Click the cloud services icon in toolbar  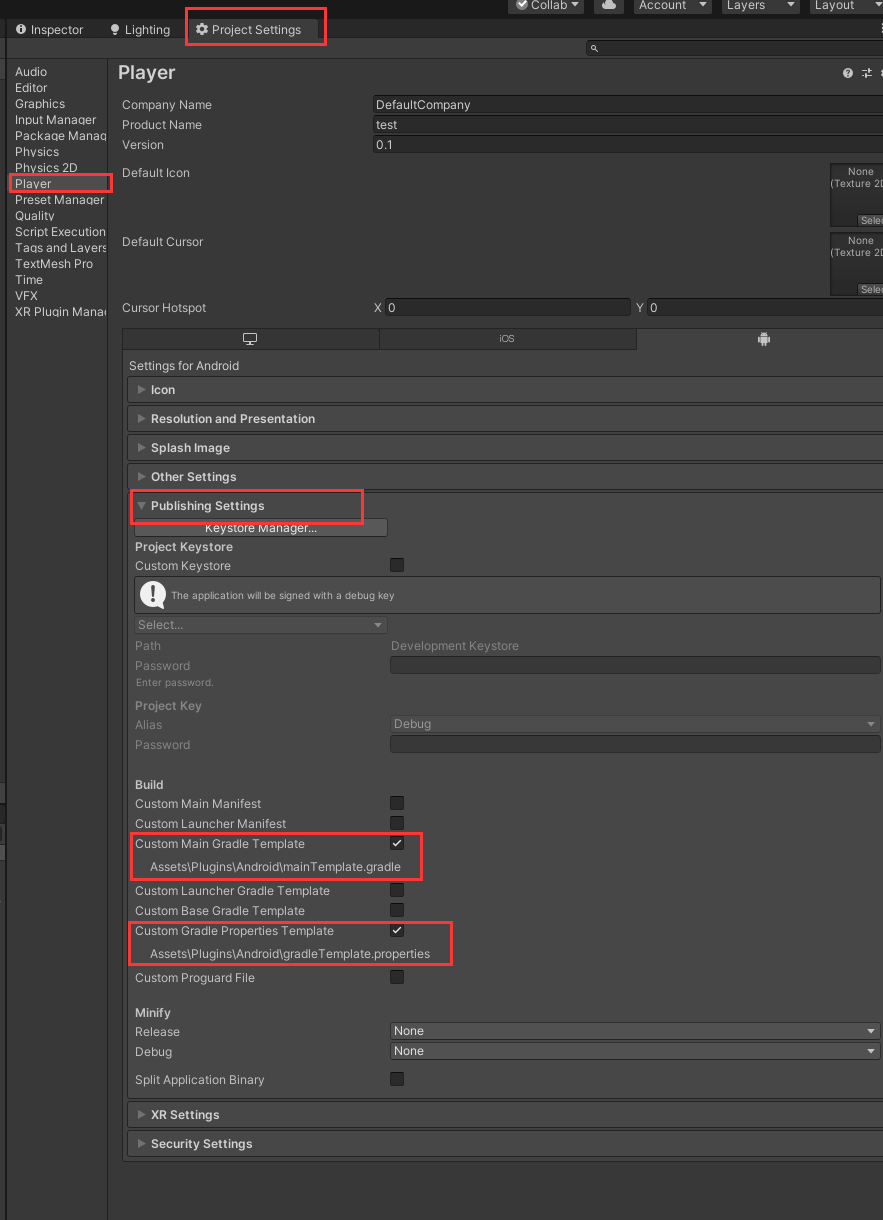(x=607, y=5)
